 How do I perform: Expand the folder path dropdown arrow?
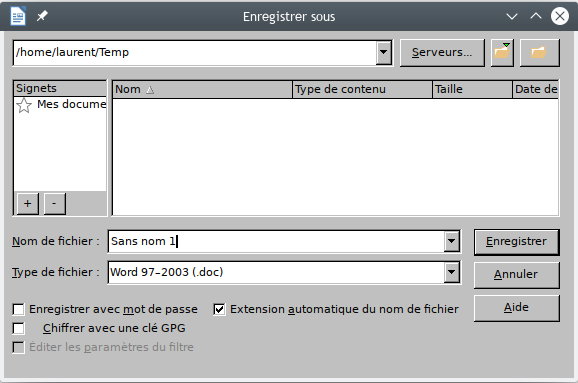coord(383,52)
